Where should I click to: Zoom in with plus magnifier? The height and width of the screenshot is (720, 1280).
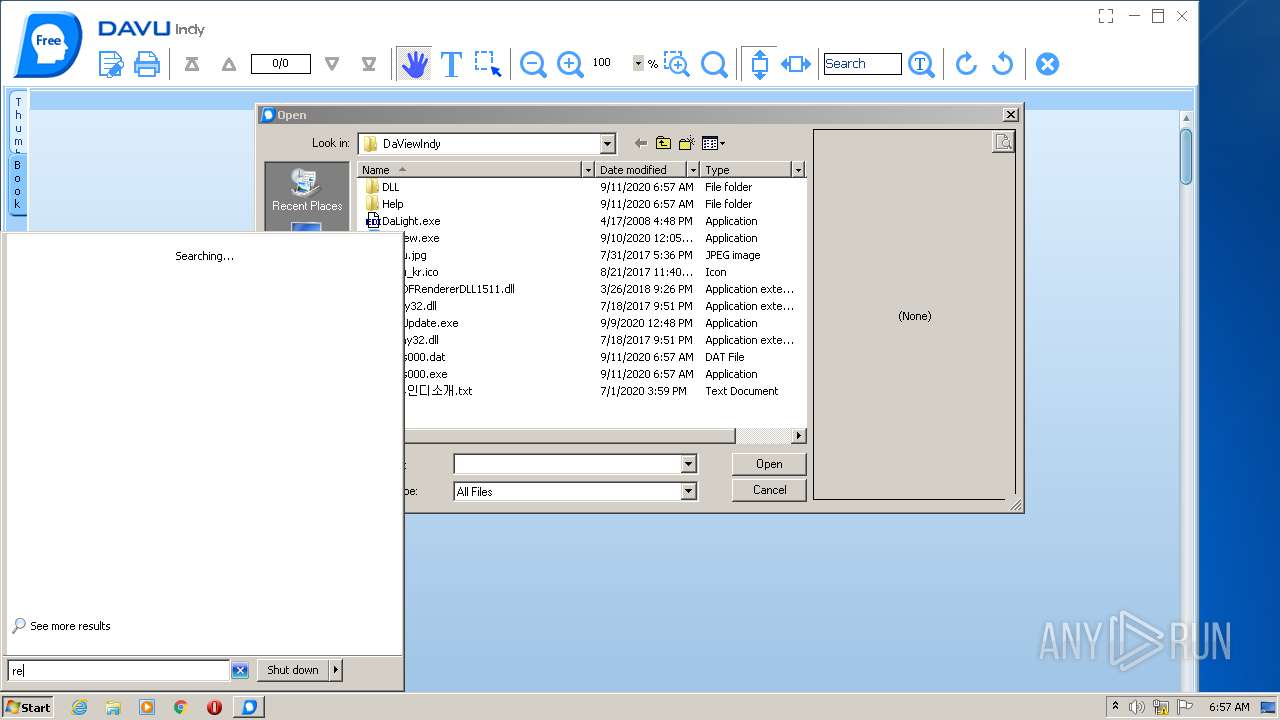pos(570,64)
